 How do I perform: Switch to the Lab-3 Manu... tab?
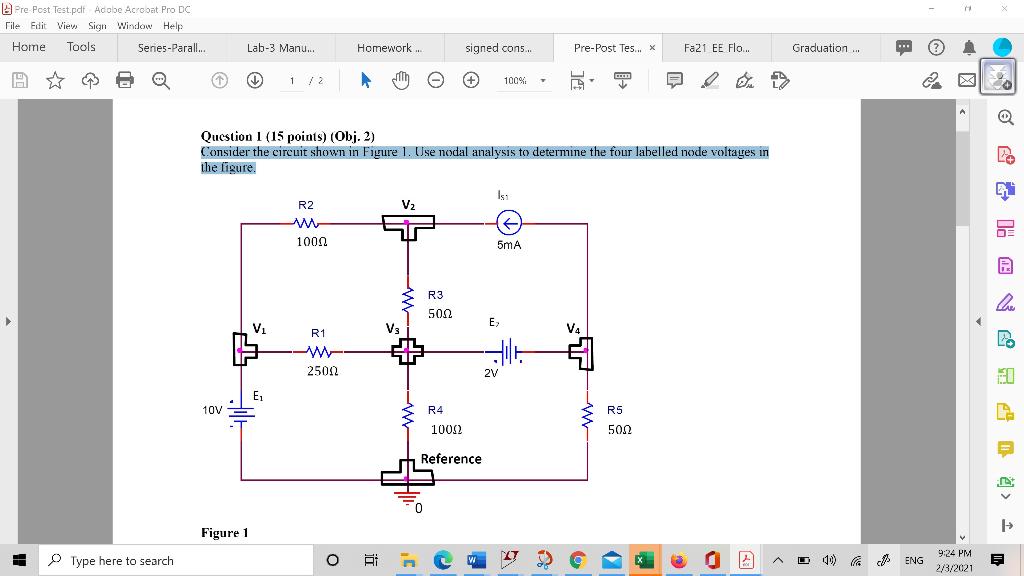click(281, 48)
